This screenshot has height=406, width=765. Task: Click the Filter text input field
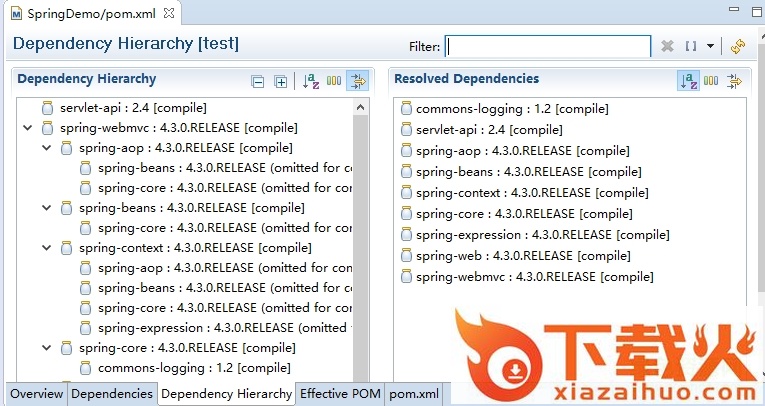point(548,47)
